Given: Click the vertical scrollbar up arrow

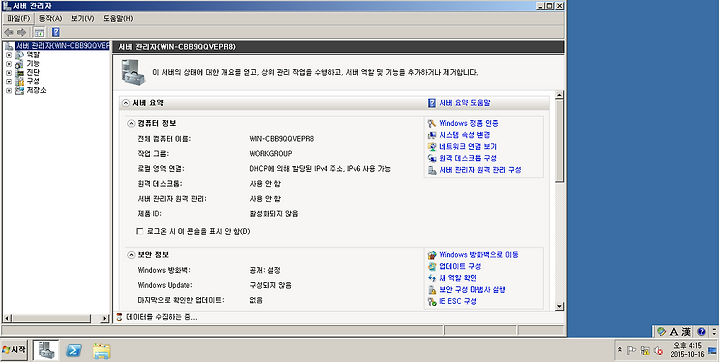Looking at the screenshot, I should (x=559, y=95).
